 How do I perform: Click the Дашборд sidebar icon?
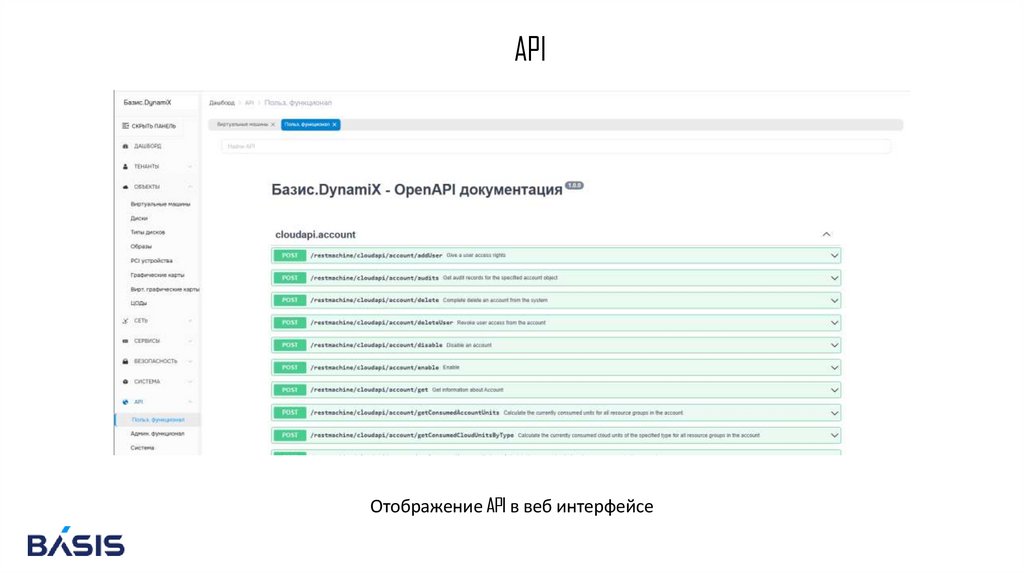[125, 146]
